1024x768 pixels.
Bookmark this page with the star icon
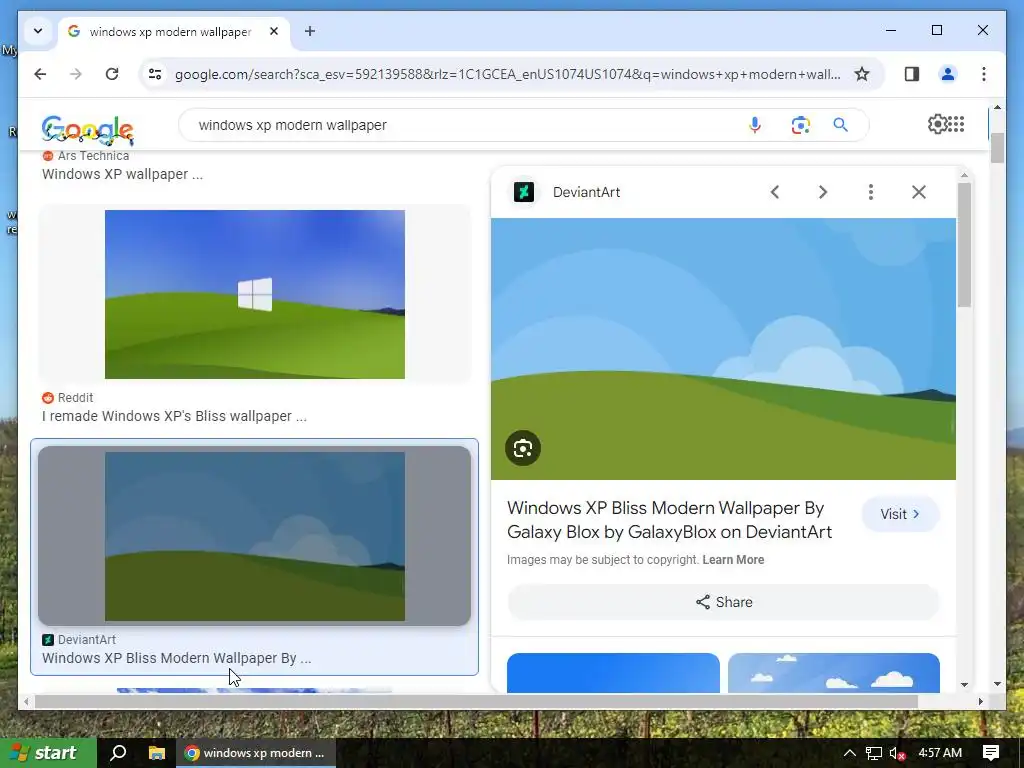pyautogui.click(x=862, y=74)
